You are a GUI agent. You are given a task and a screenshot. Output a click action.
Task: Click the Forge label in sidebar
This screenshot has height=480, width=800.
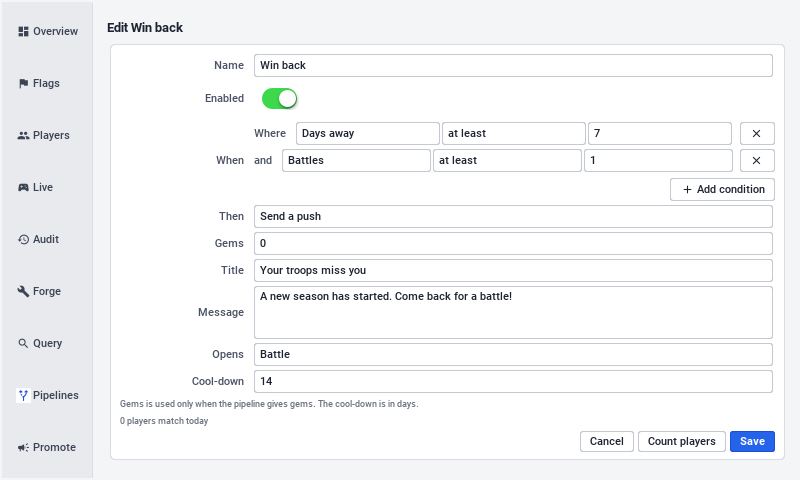coord(47,292)
